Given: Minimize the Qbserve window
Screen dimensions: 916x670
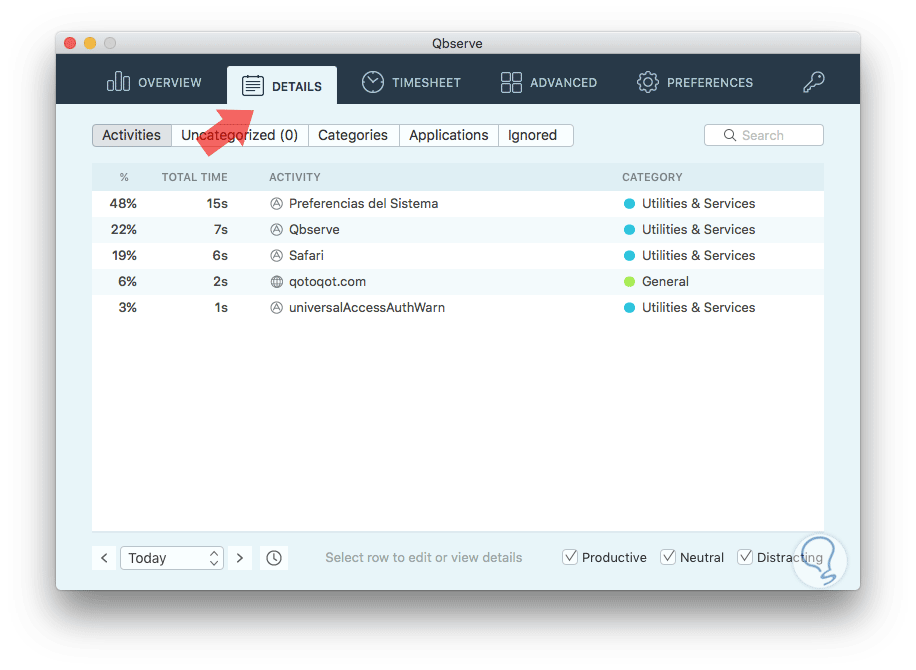Looking at the screenshot, I should (90, 43).
